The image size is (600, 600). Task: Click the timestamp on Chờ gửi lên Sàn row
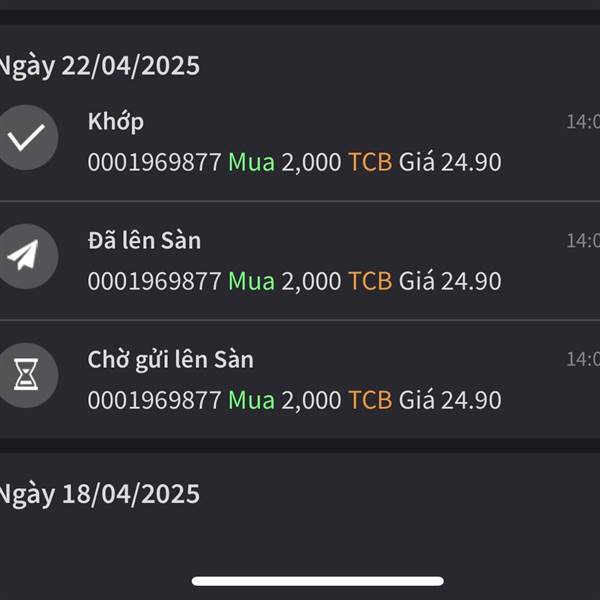[583, 360]
